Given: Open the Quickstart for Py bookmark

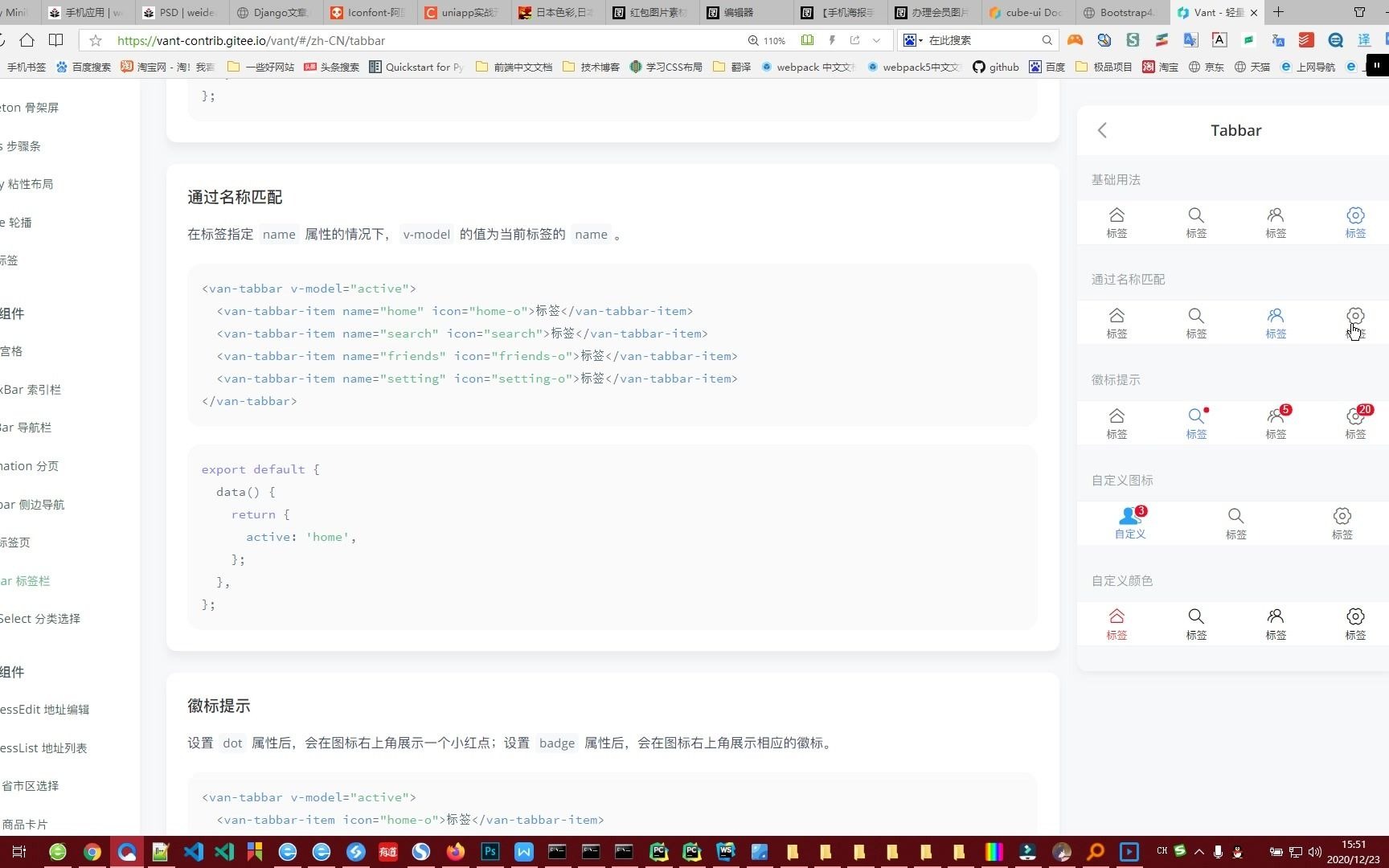Looking at the screenshot, I should click(x=416, y=67).
